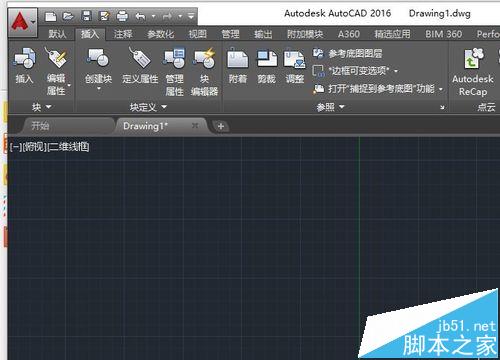Screen dimensions: 500x360
Task: Click the [二维线框] visual style control
Action: pyautogui.click(x=69, y=147)
